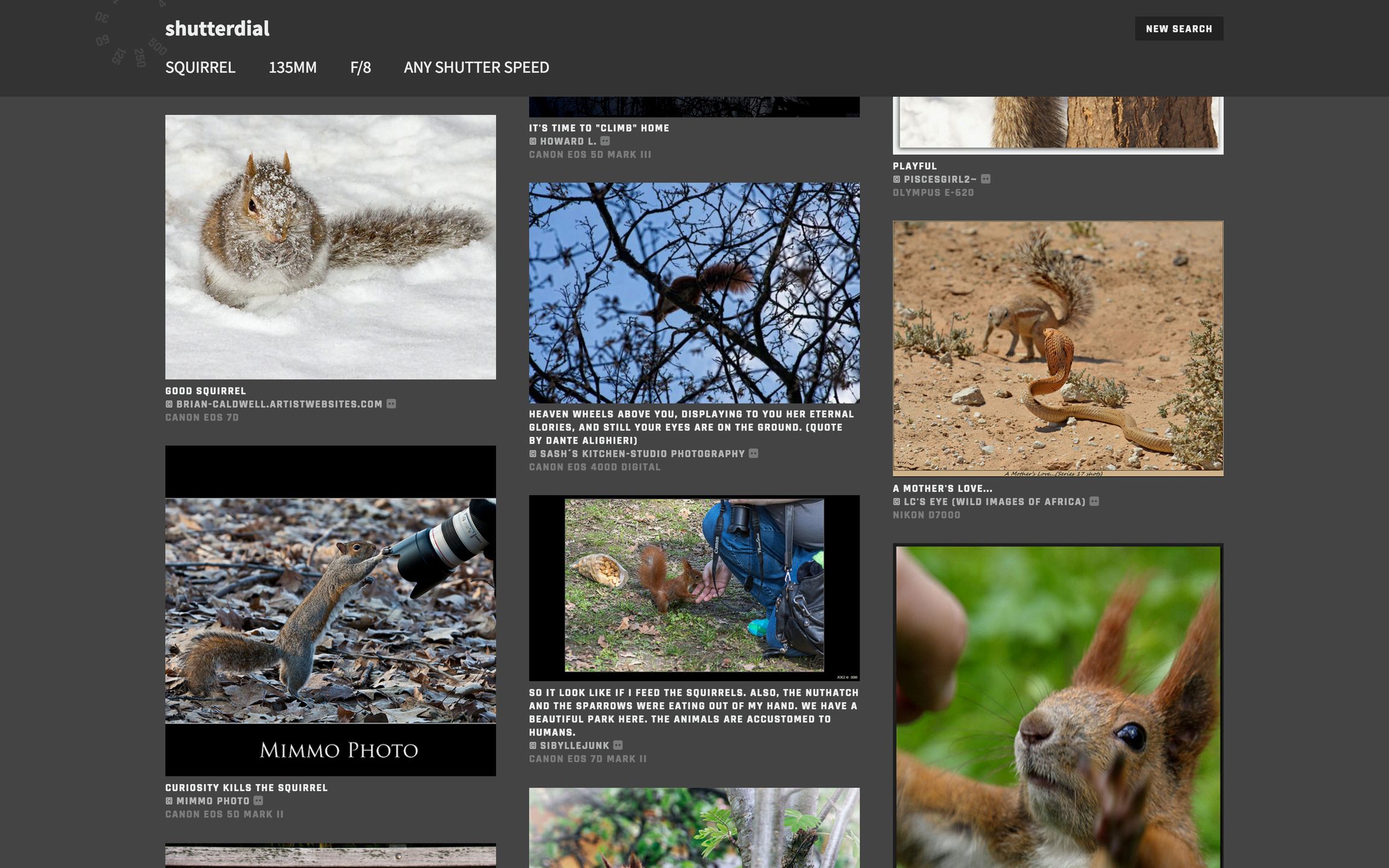Click Flickr icon beside brian-caldwell.artistwebsites.com
The image size is (1389, 868).
click(x=391, y=404)
